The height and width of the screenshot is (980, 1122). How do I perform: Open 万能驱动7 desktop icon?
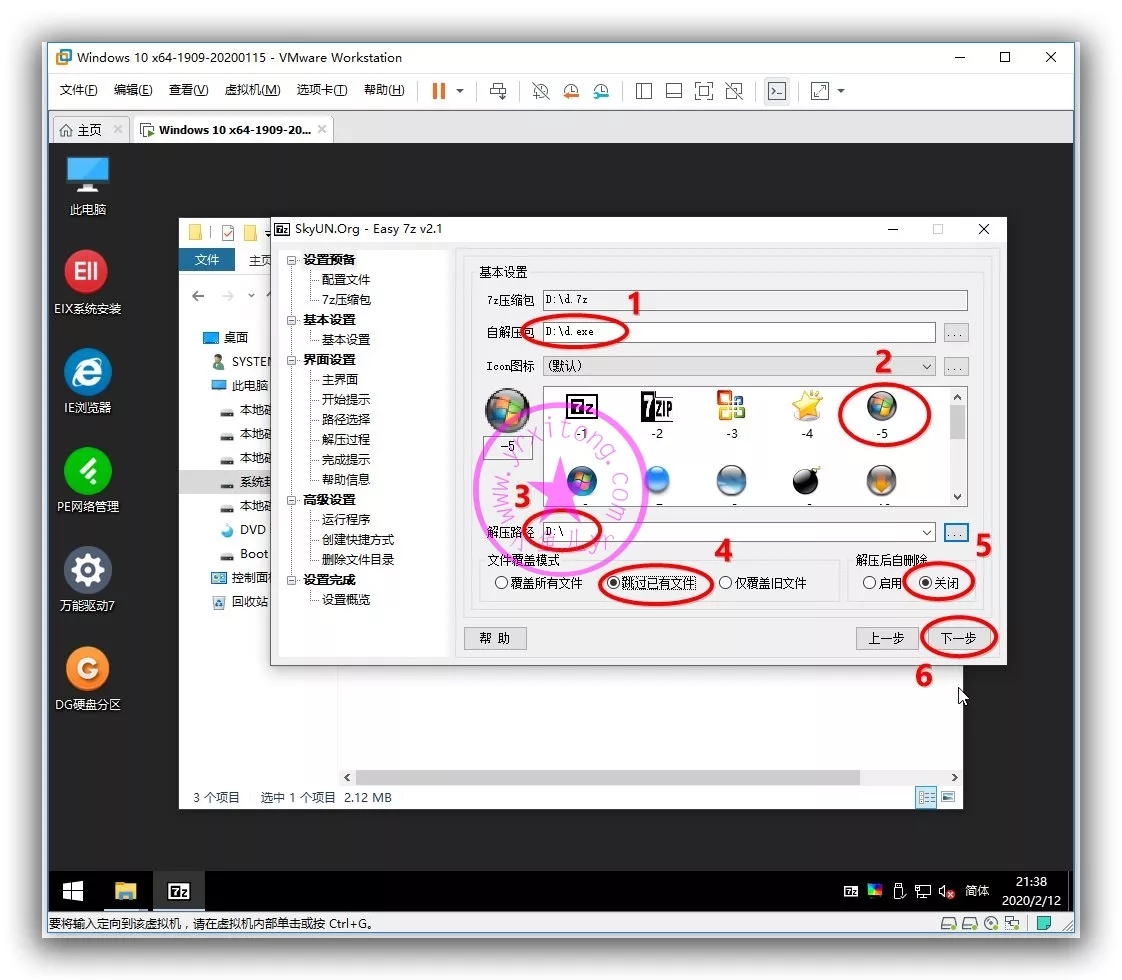pyautogui.click(x=87, y=570)
